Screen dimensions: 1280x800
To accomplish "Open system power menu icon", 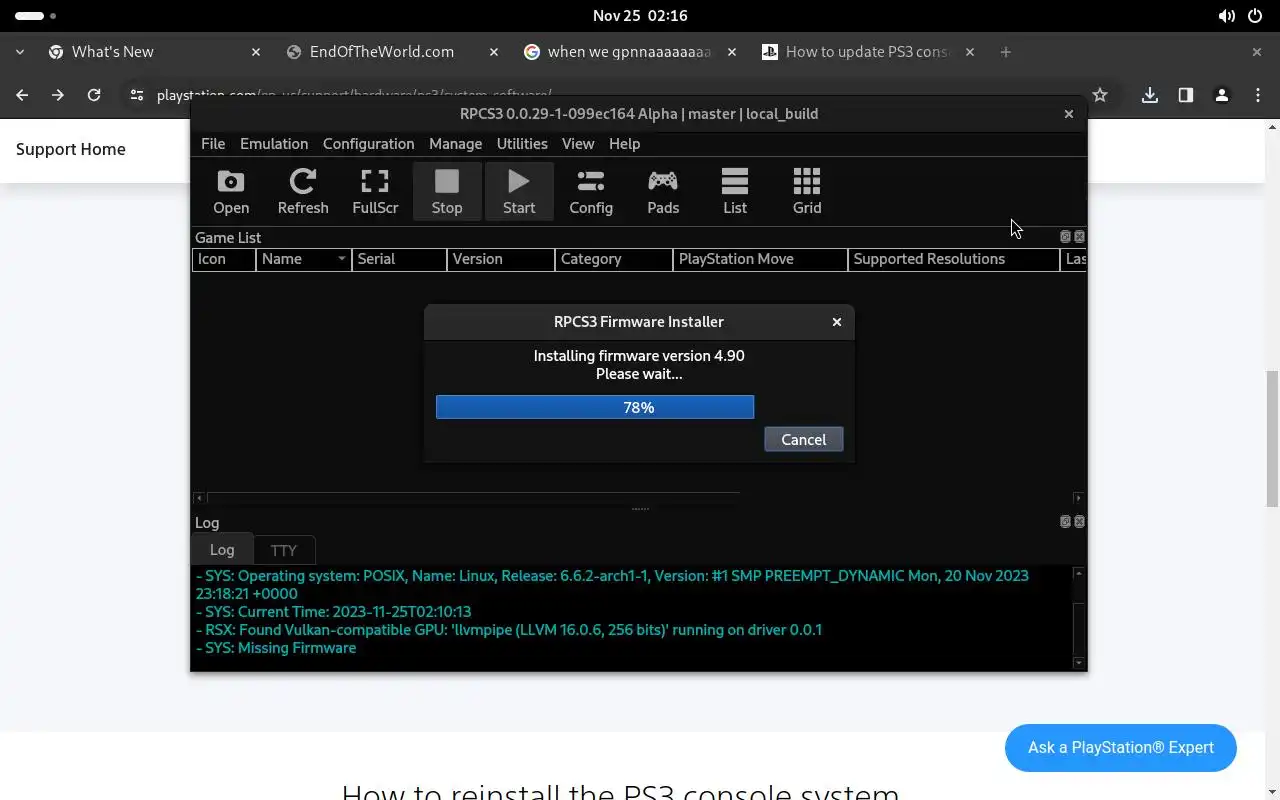I will click(1256, 16).
